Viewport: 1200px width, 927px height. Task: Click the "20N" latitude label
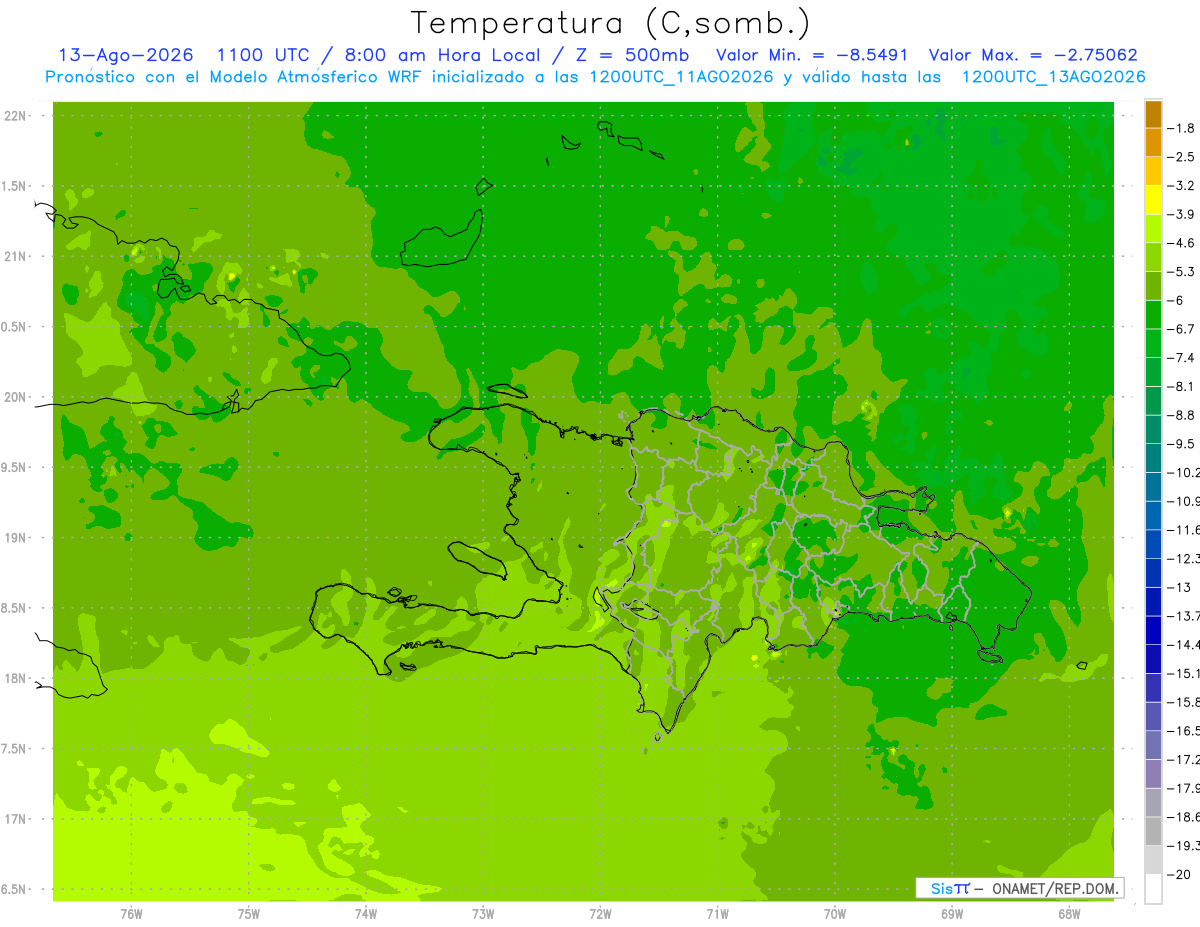[x=16, y=397]
